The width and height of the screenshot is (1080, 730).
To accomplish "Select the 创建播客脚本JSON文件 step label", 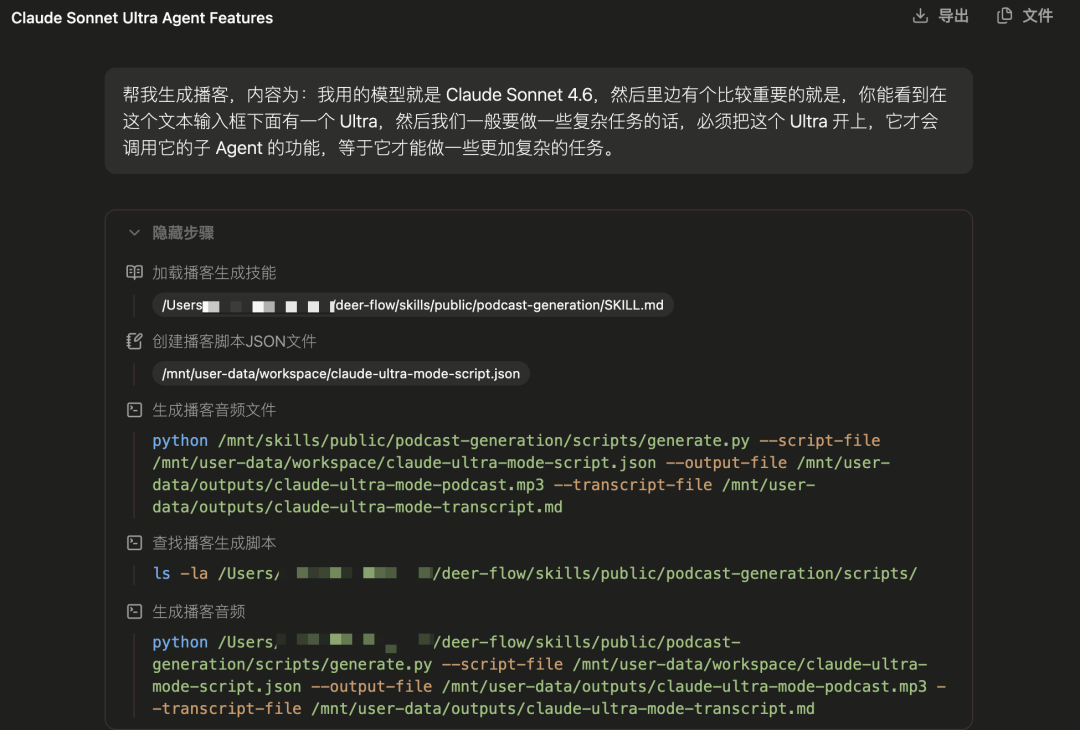I will click(x=234, y=341).
